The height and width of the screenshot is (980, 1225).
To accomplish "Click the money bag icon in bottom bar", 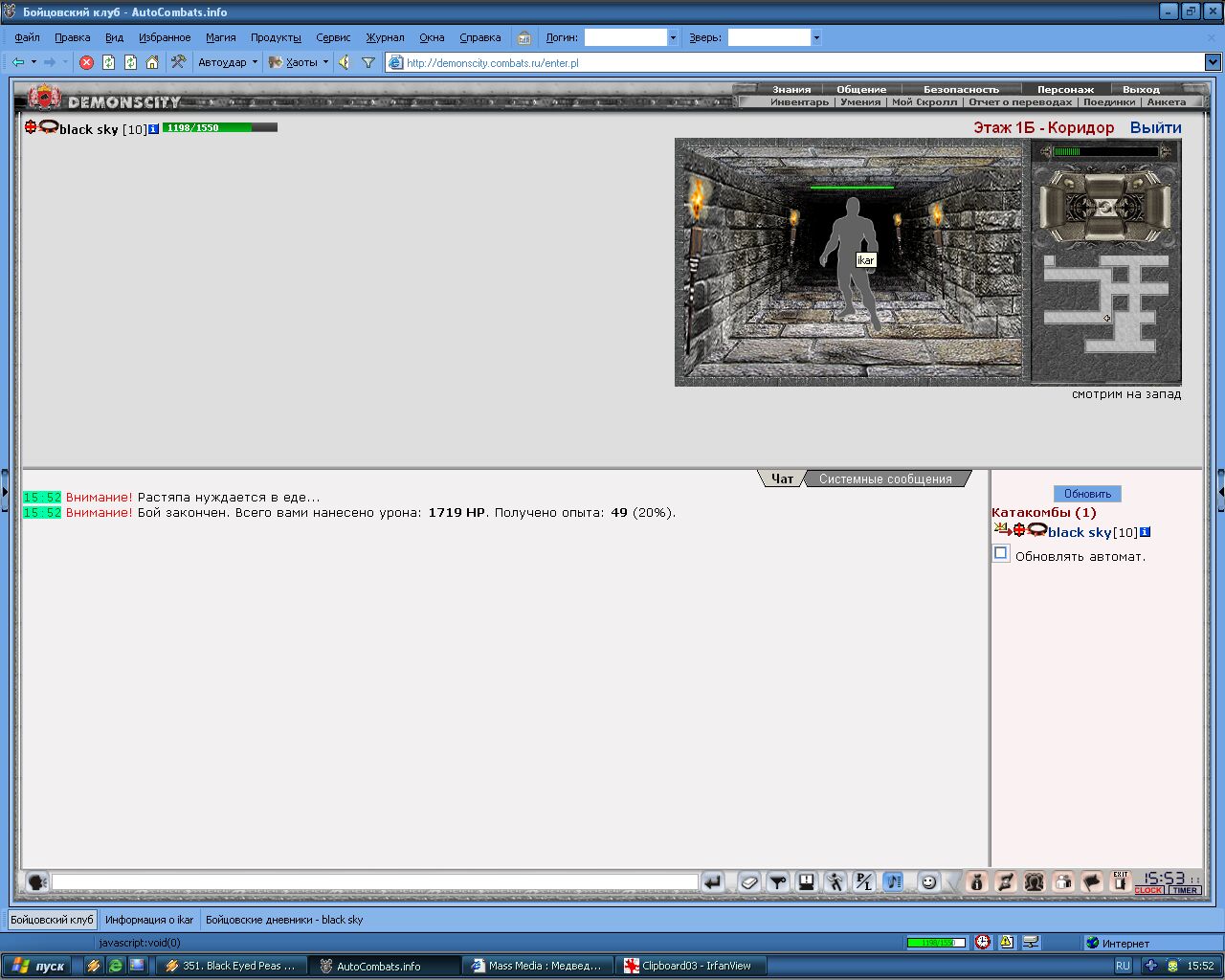I will 977,882.
